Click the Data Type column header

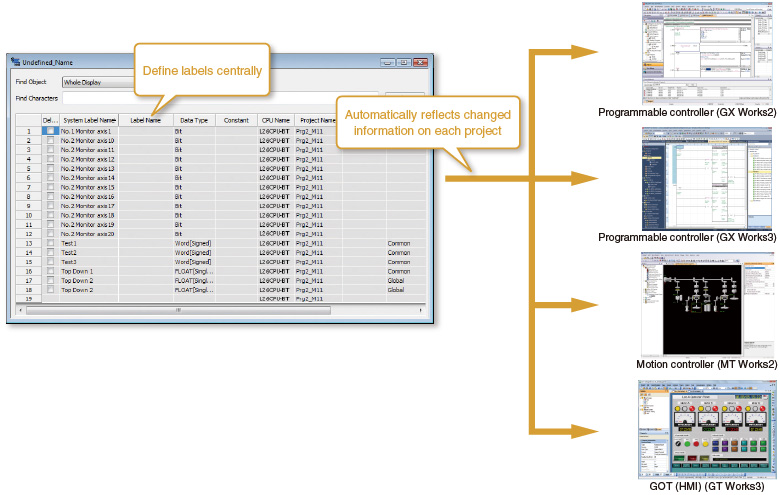[x=194, y=120]
